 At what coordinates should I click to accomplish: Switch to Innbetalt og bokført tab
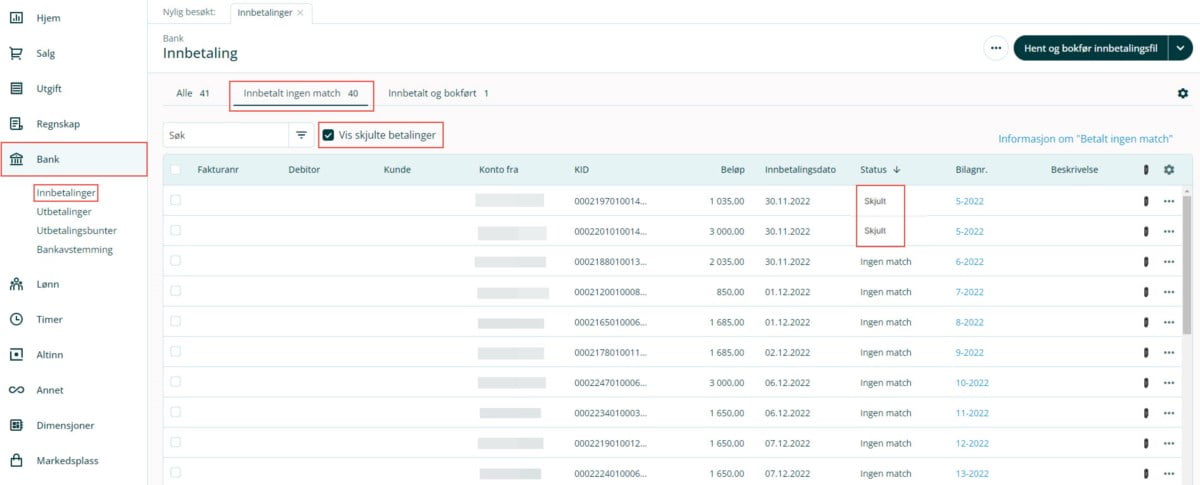click(437, 93)
